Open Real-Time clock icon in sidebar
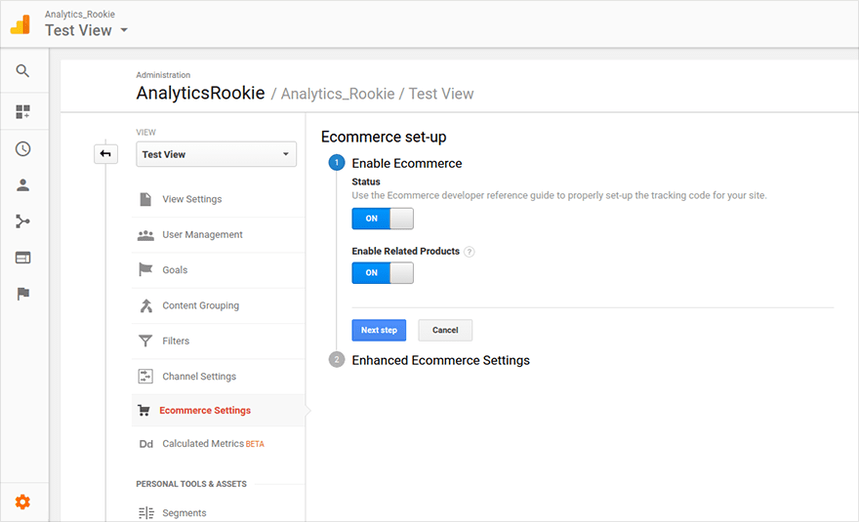Viewport: 859px width, 522px height. [x=22, y=149]
